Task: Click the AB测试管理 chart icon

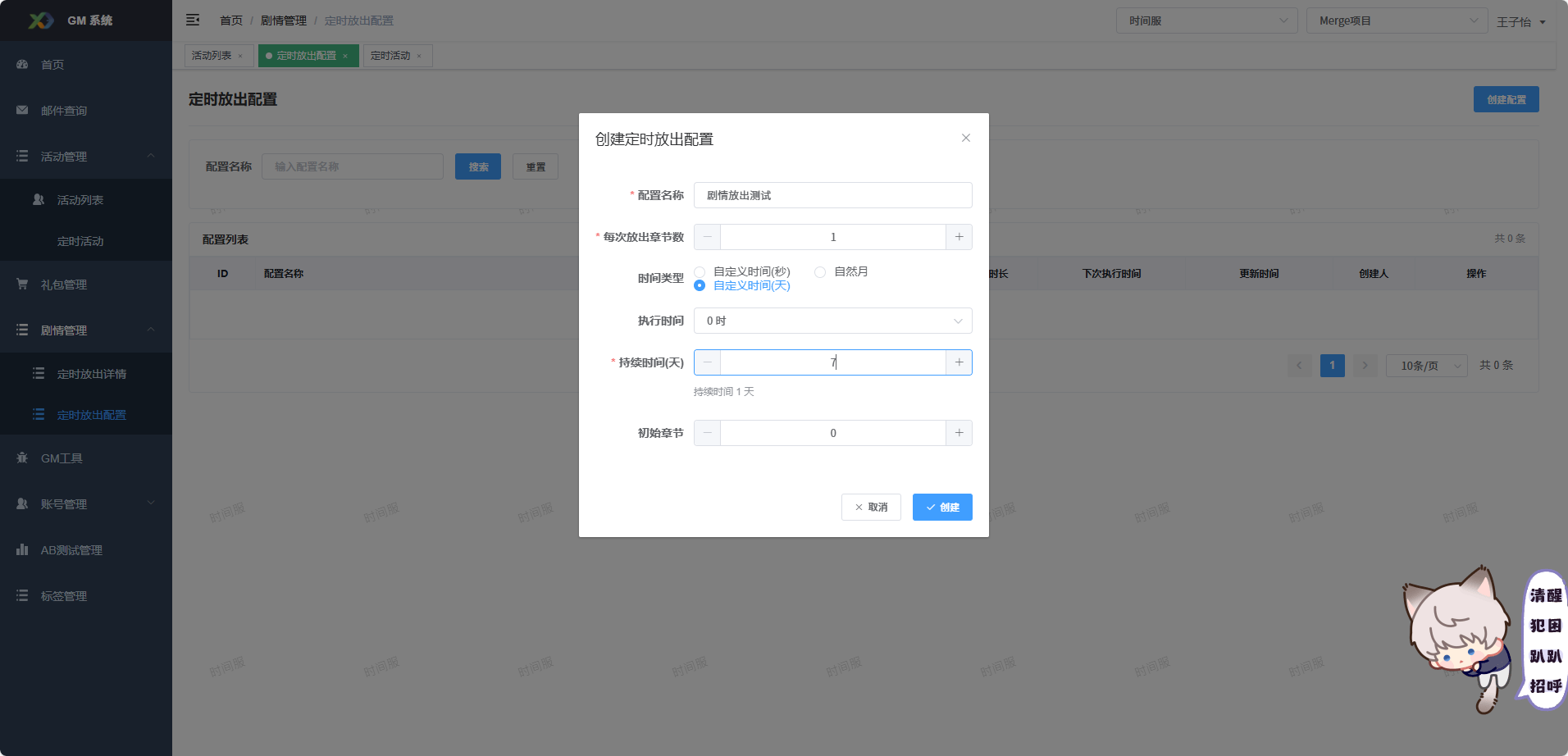Action: (22, 549)
